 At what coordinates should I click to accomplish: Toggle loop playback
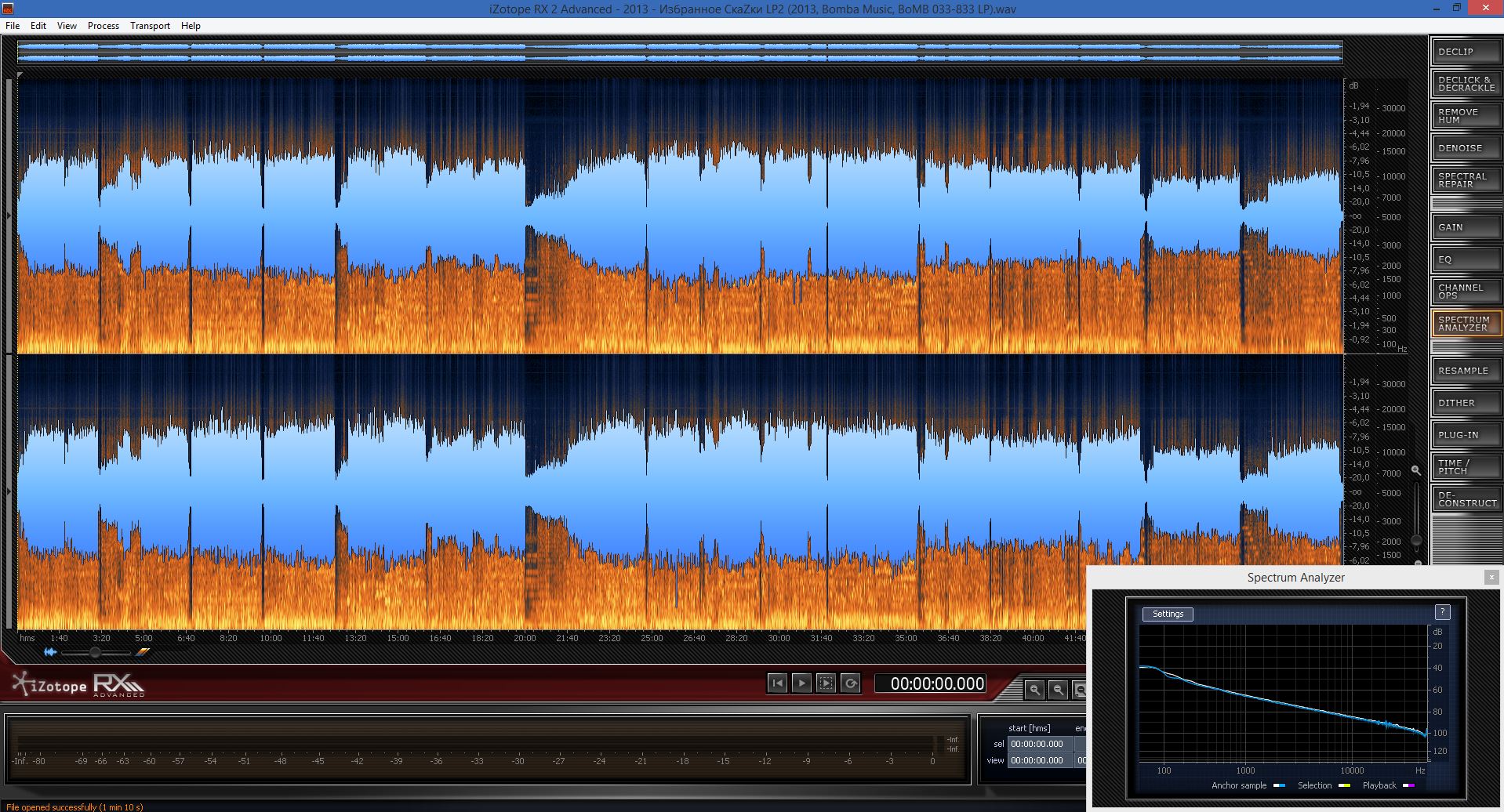pos(850,683)
